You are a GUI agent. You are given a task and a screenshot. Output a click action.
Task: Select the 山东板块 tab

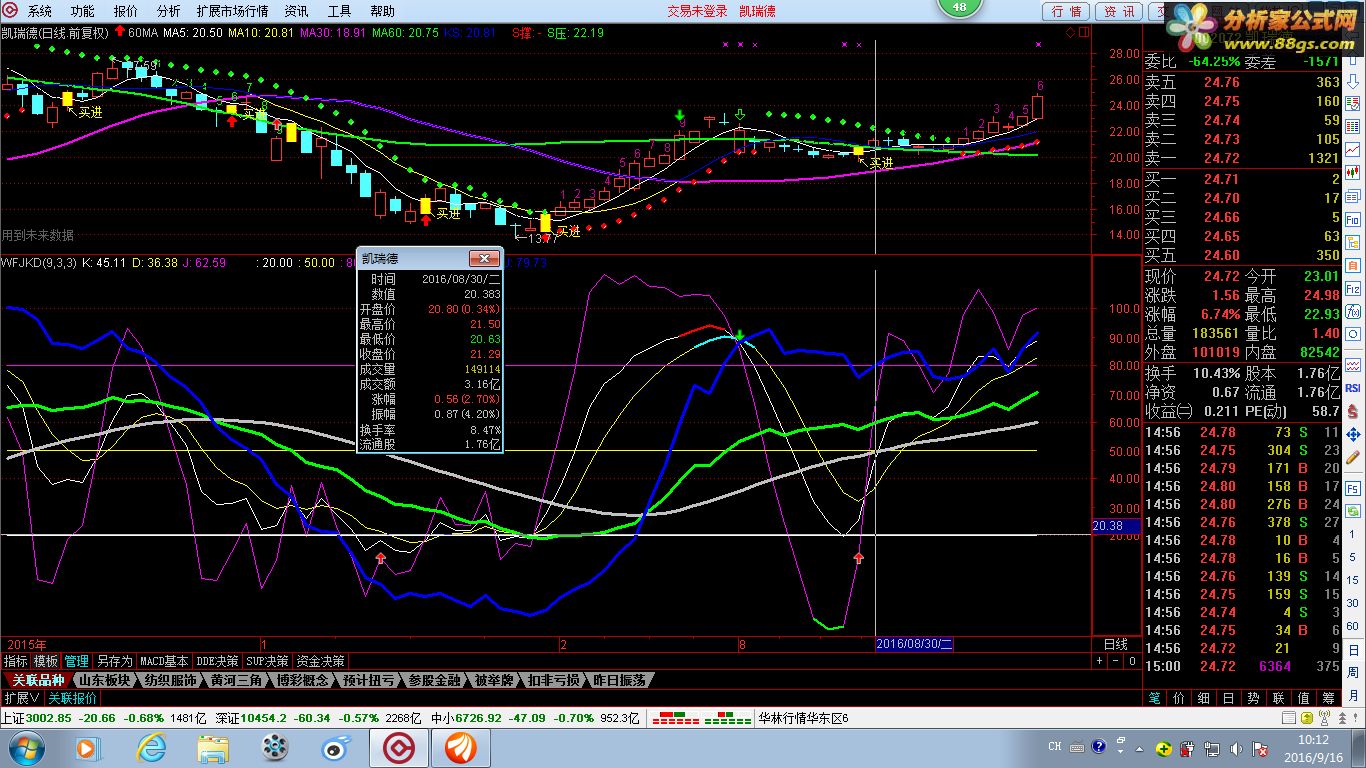(x=105, y=680)
